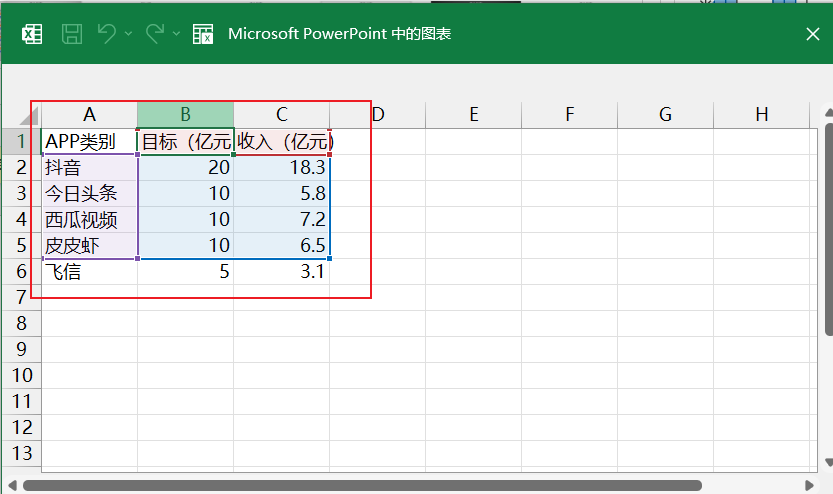Image resolution: width=833 pixels, height=494 pixels.
Task: Select row 6 header
Action: [x=21, y=271]
